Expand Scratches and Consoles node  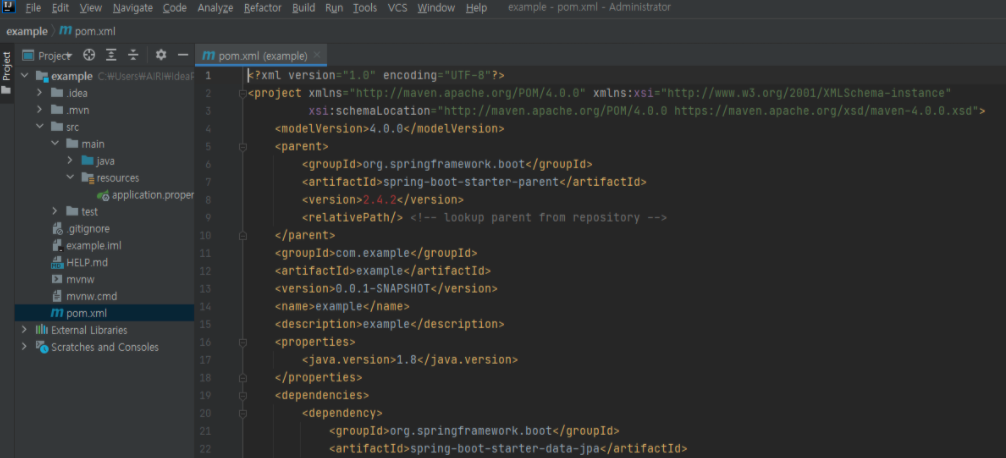(25, 347)
